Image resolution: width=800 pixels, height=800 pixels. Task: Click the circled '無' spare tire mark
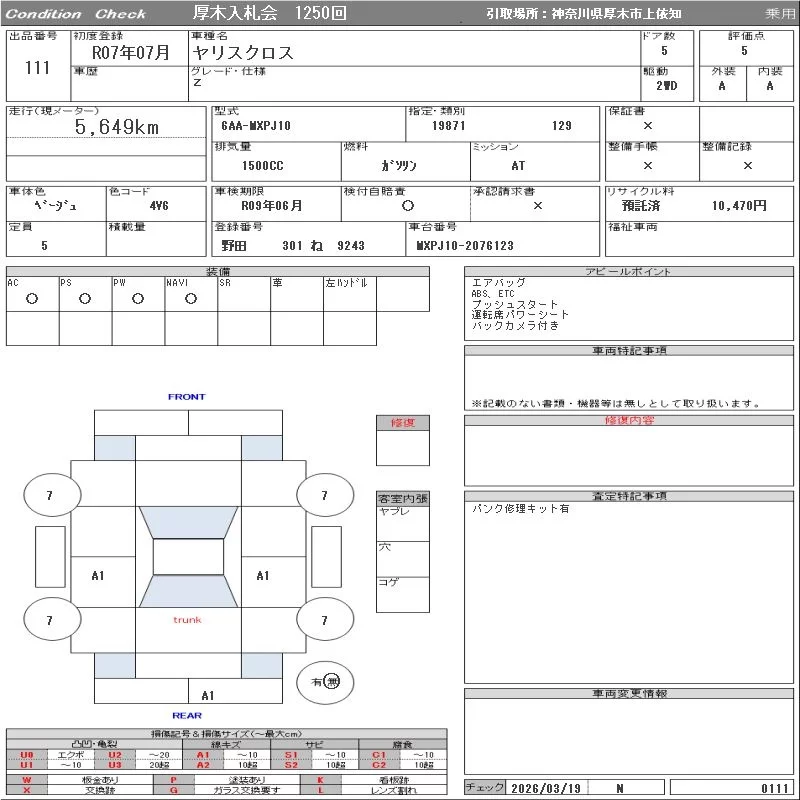(x=332, y=682)
